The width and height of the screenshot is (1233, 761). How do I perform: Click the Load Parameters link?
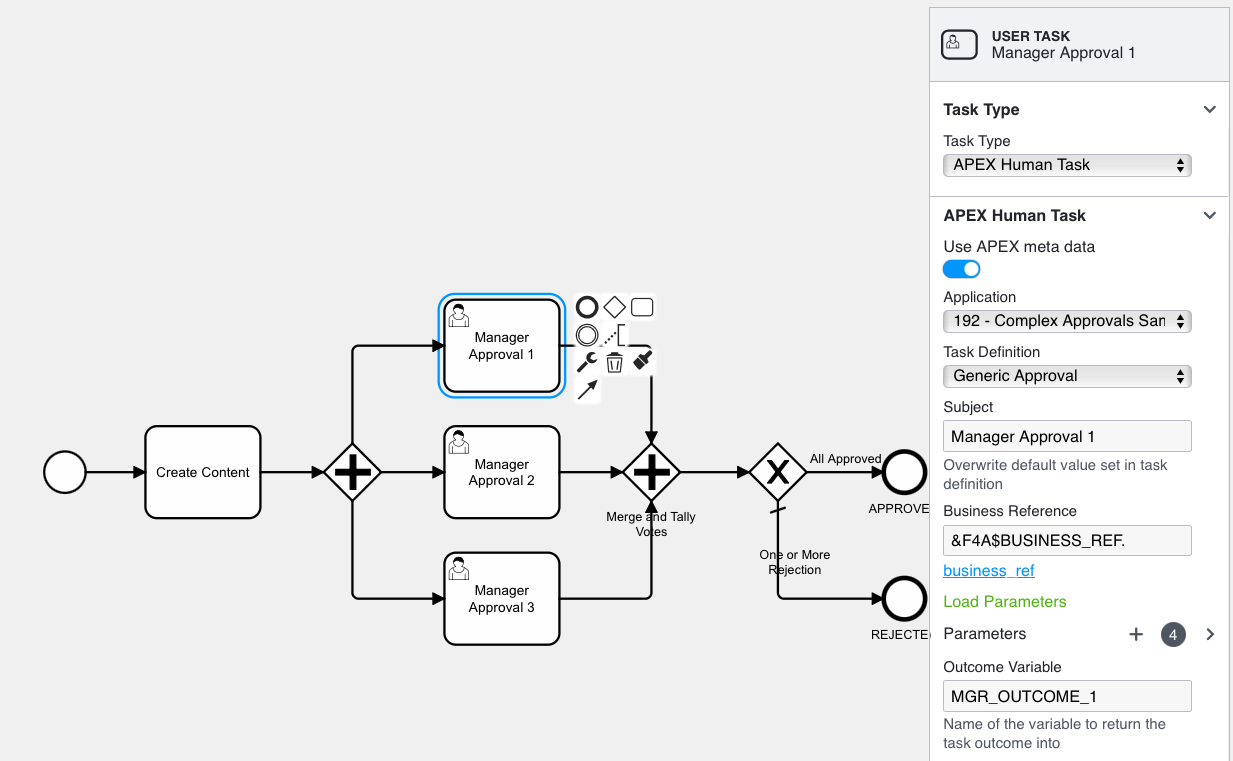point(1004,602)
